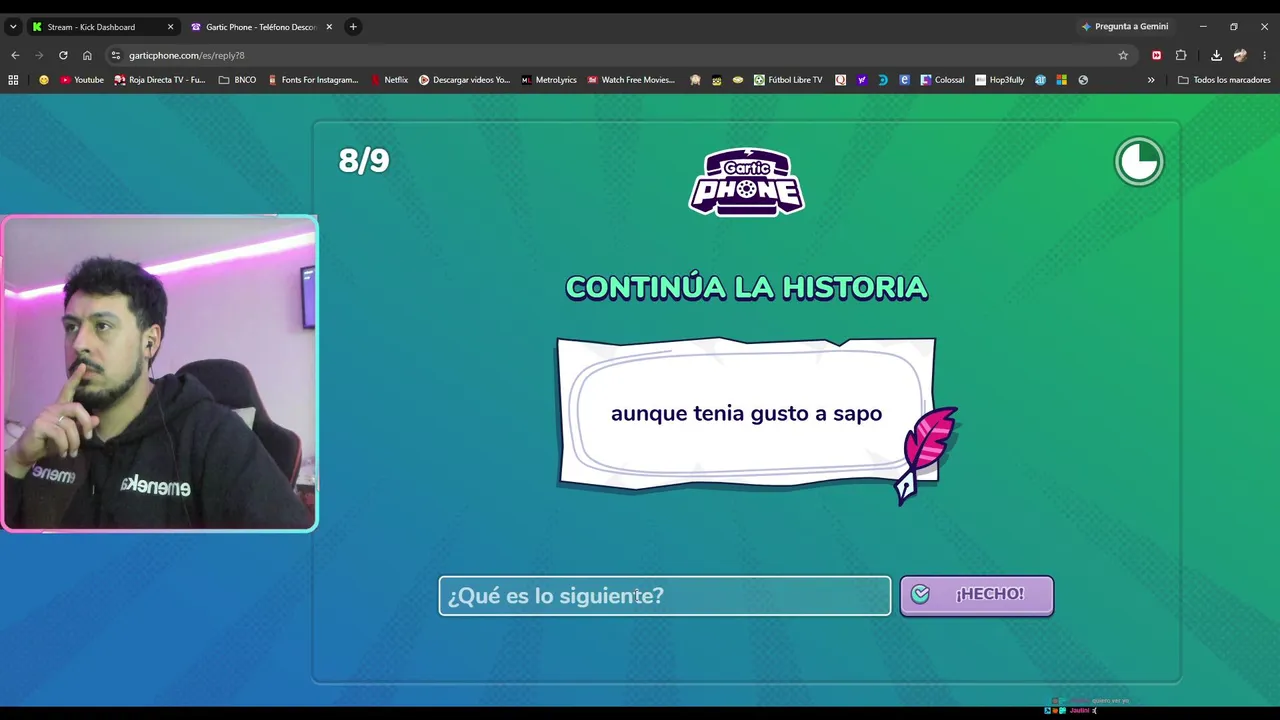Click the streamer webcam overlay

[x=159, y=373]
